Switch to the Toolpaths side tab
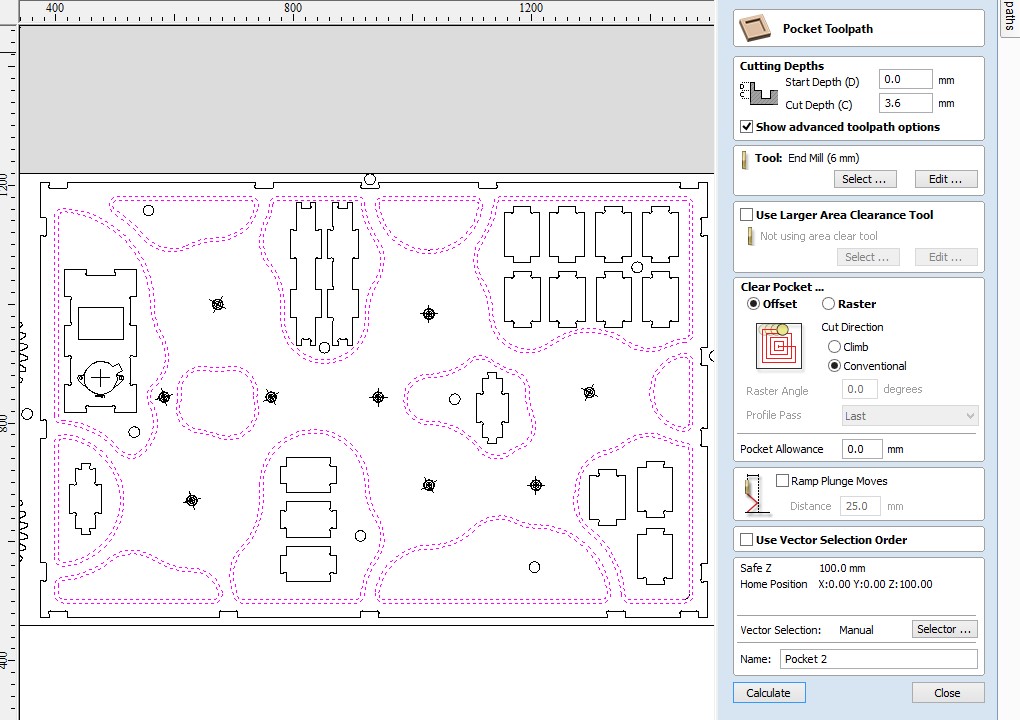 click(1010, 18)
